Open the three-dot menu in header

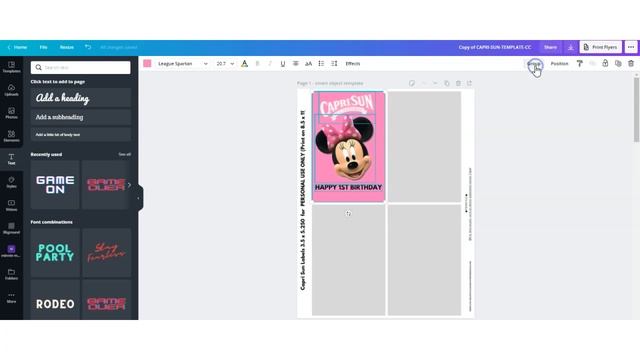click(631, 47)
